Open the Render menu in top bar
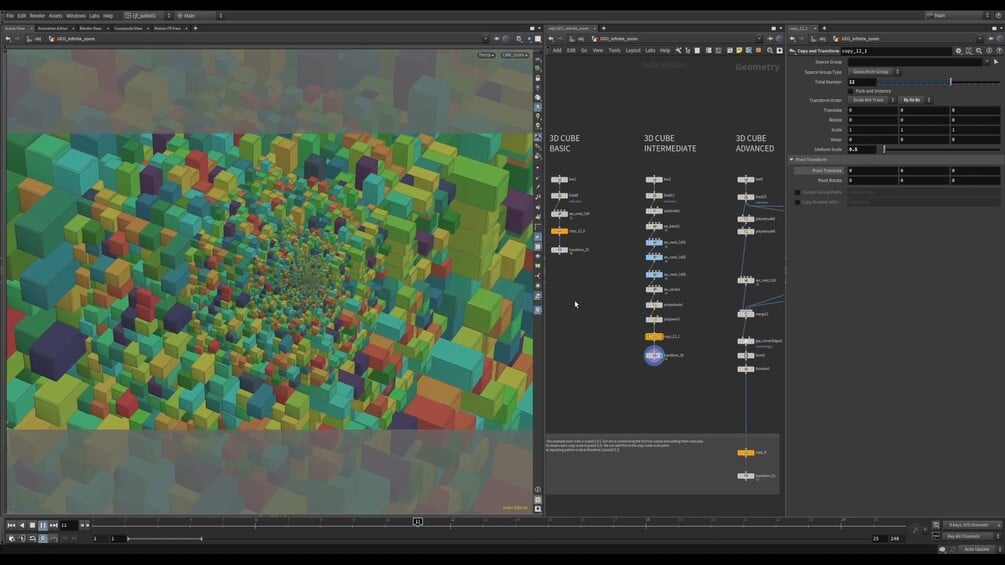This screenshot has height=565, width=1005. [x=37, y=15]
